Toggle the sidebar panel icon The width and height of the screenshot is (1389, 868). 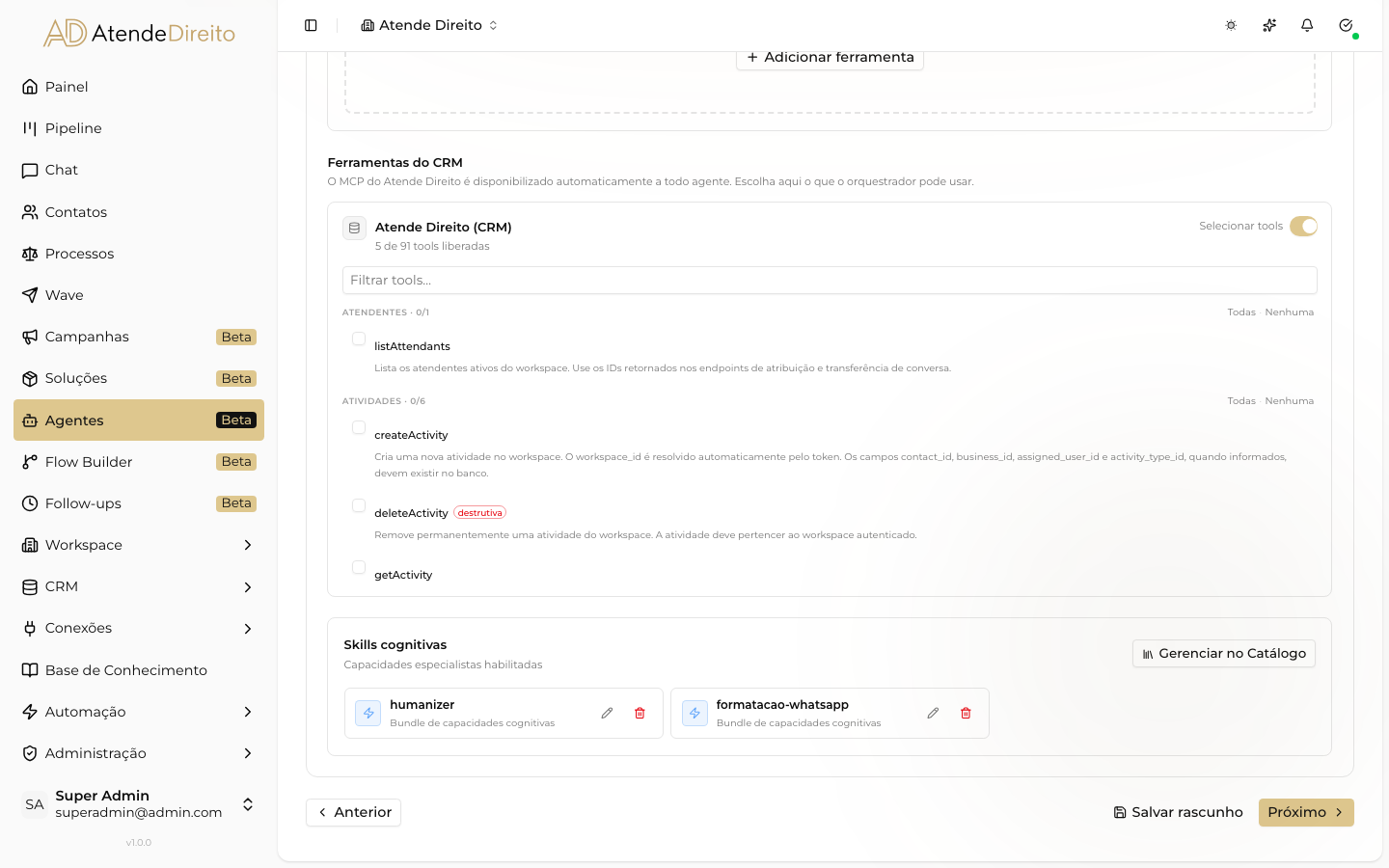click(x=311, y=25)
